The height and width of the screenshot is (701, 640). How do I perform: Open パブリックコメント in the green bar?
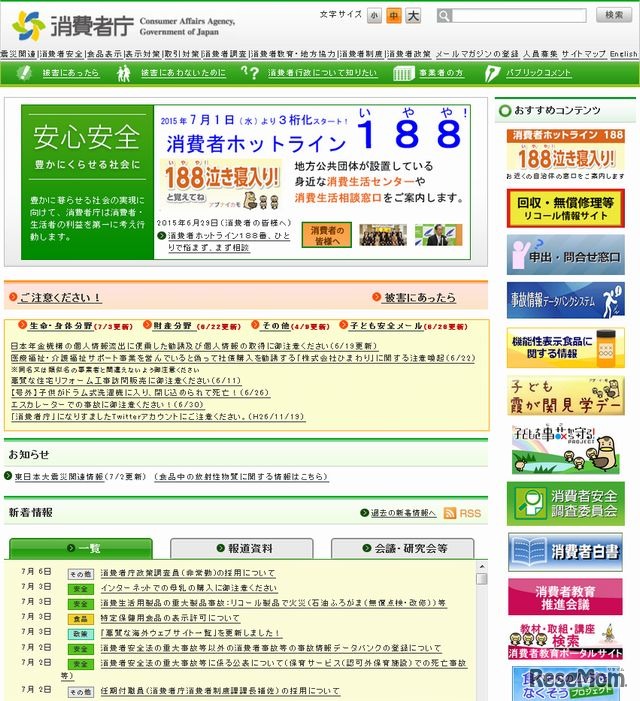[538, 73]
